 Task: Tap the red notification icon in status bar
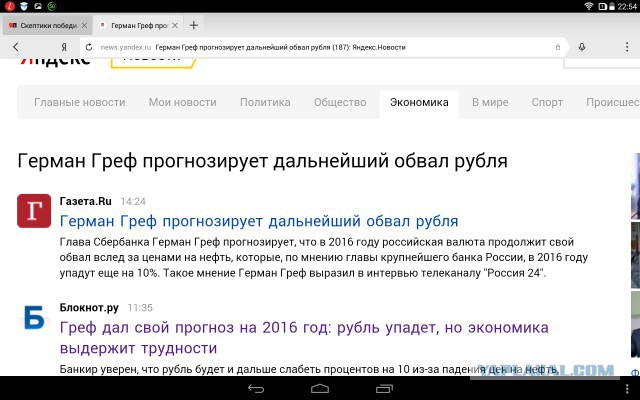click(10, 6)
